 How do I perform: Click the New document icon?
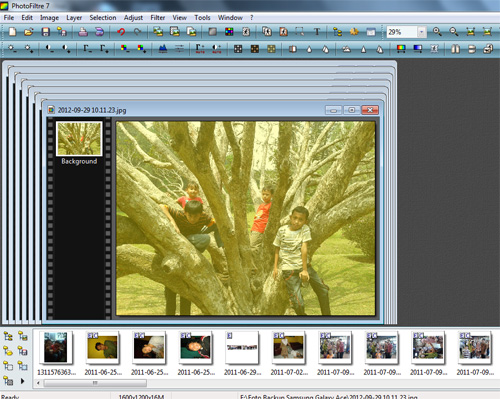[12, 32]
